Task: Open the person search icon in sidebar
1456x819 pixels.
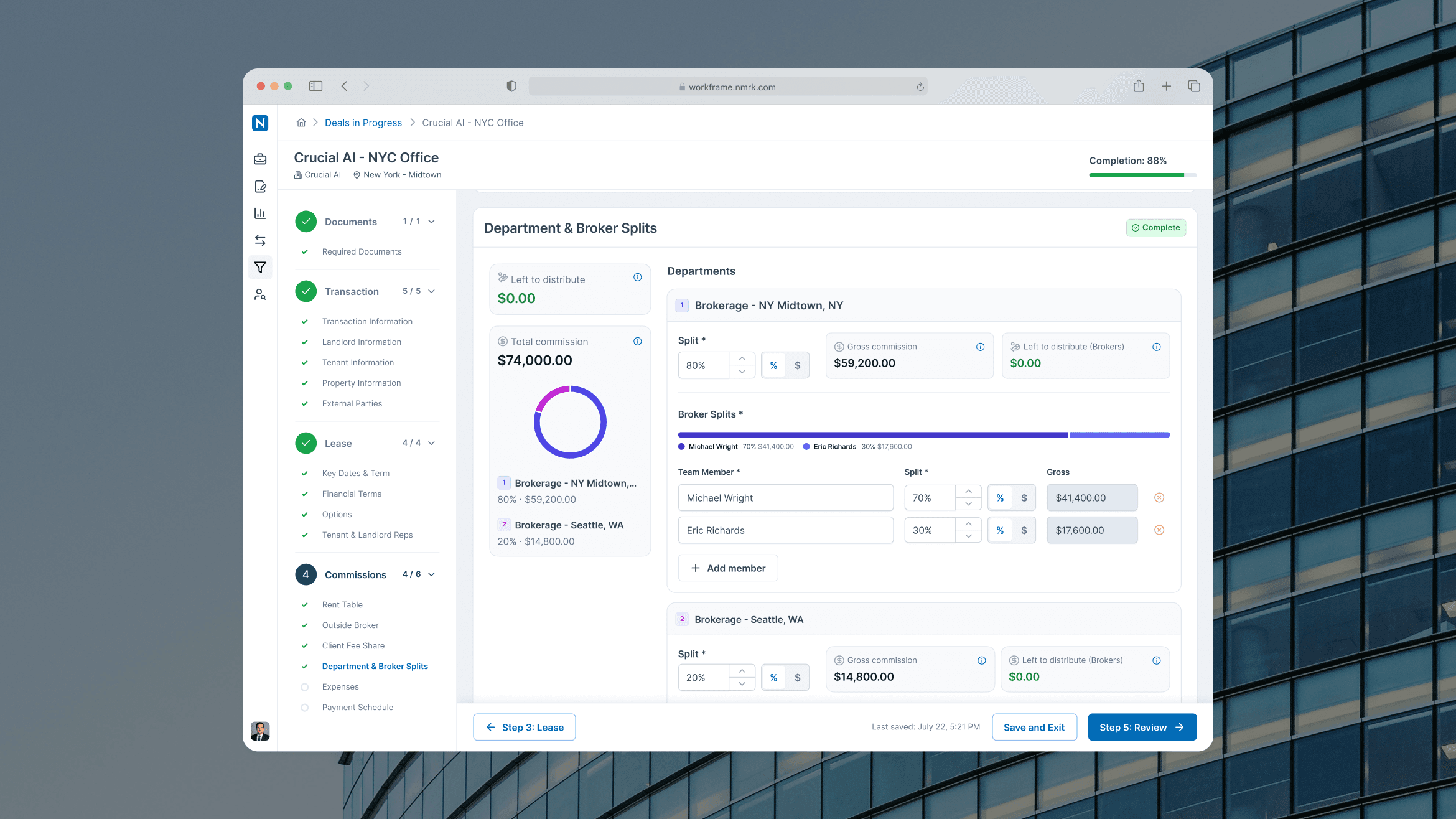Action: click(260, 294)
